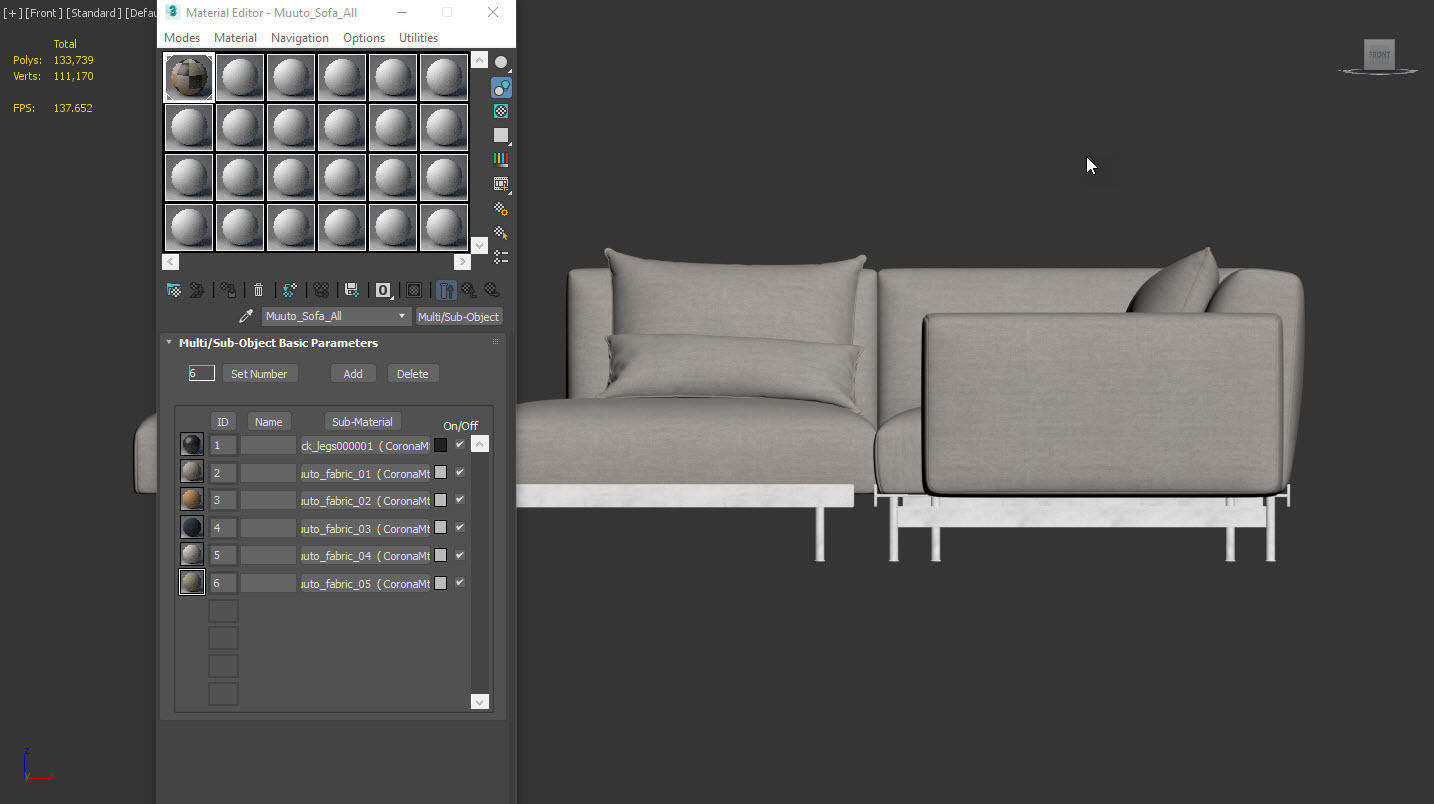Open the viewport [+] menu label
The width and height of the screenshot is (1434, 804).
[x=13, y=13]
